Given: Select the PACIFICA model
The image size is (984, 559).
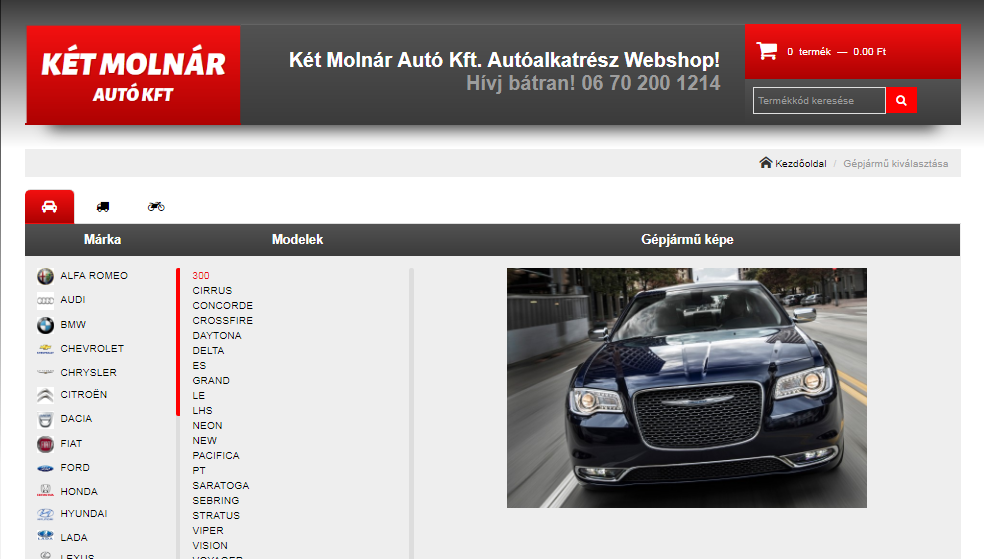Looking at the screenshot, I should 216,456.
